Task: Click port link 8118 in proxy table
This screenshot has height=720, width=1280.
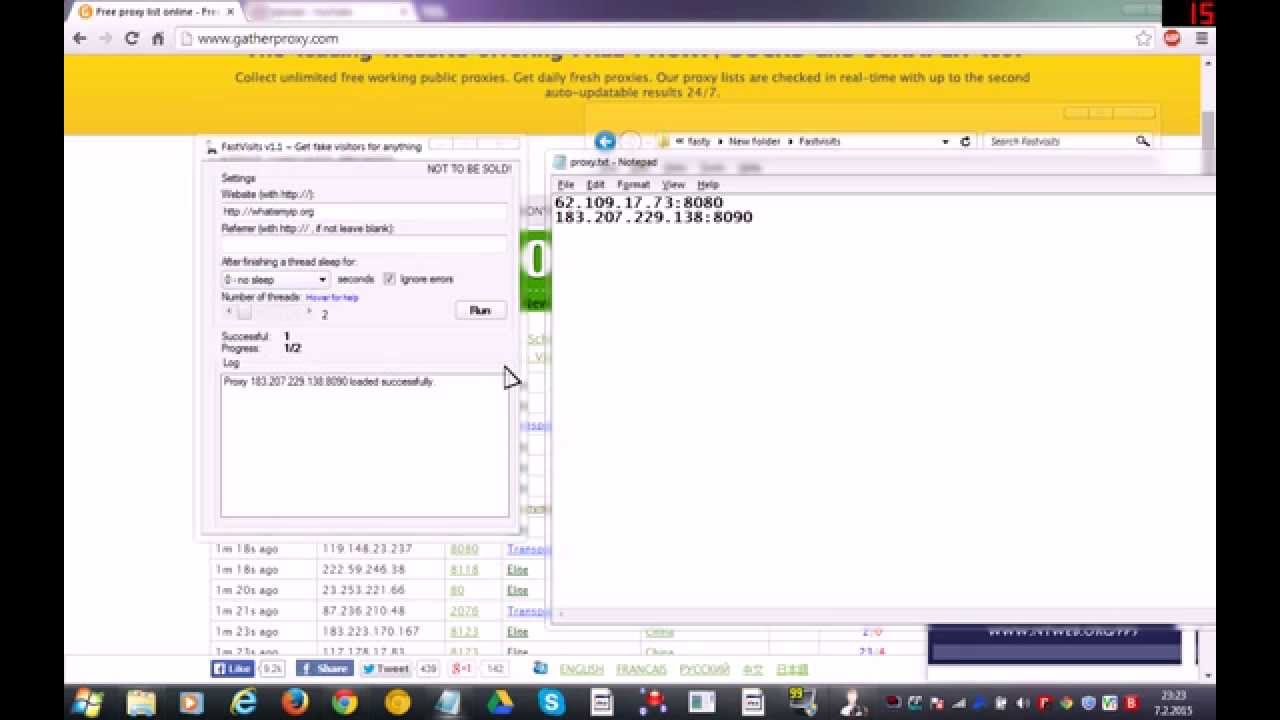Action: 464,570
